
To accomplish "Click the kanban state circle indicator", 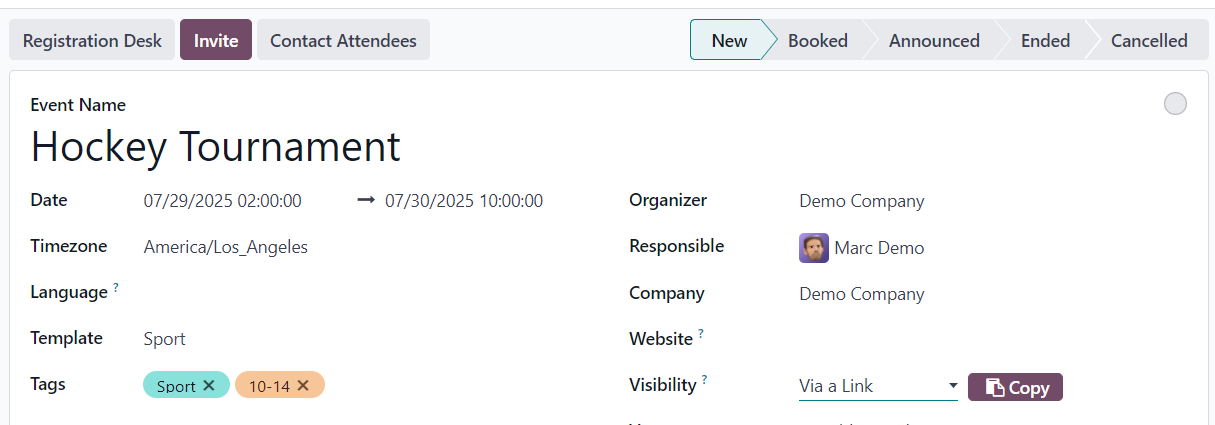I will coord(1175,104).
